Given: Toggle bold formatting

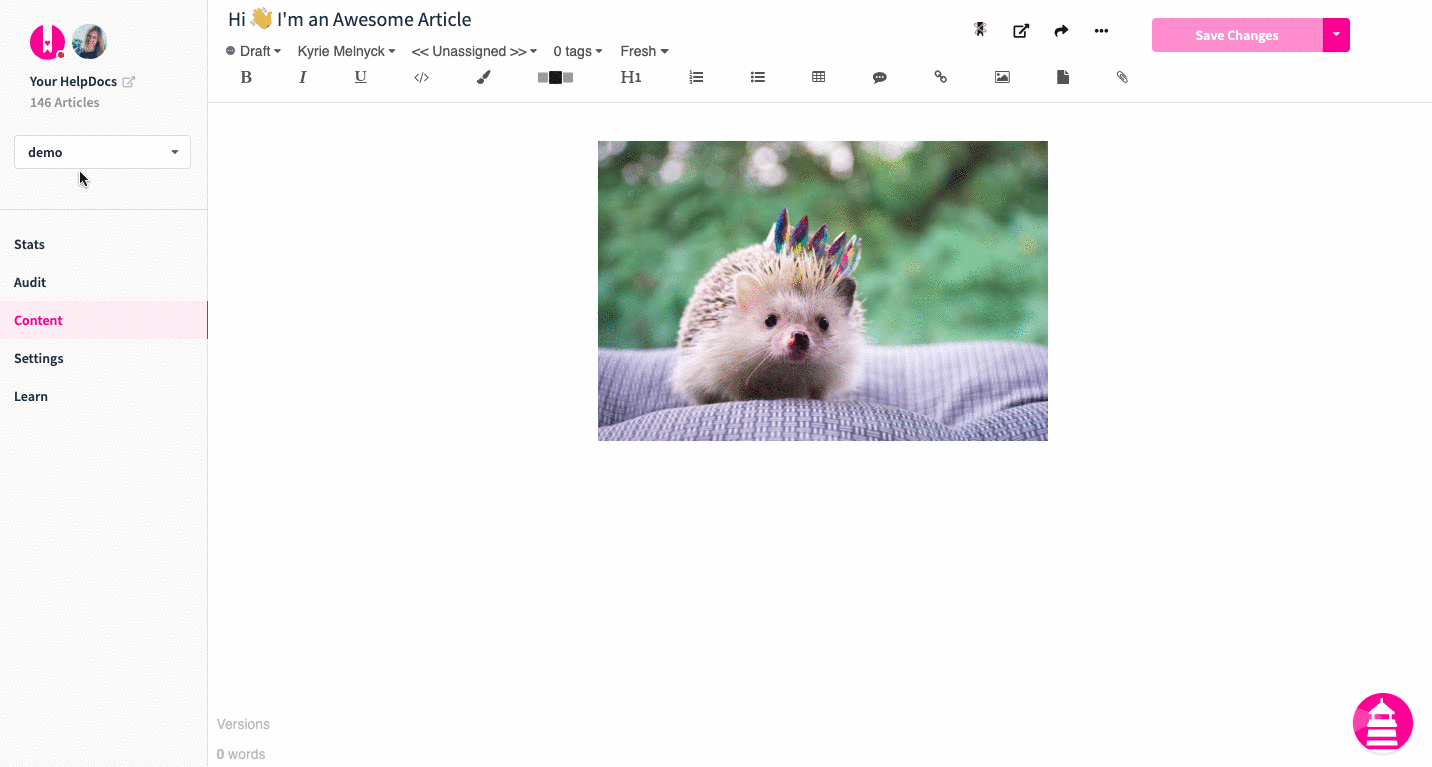Looking at the screenshot, I should [x=246, y=77].
